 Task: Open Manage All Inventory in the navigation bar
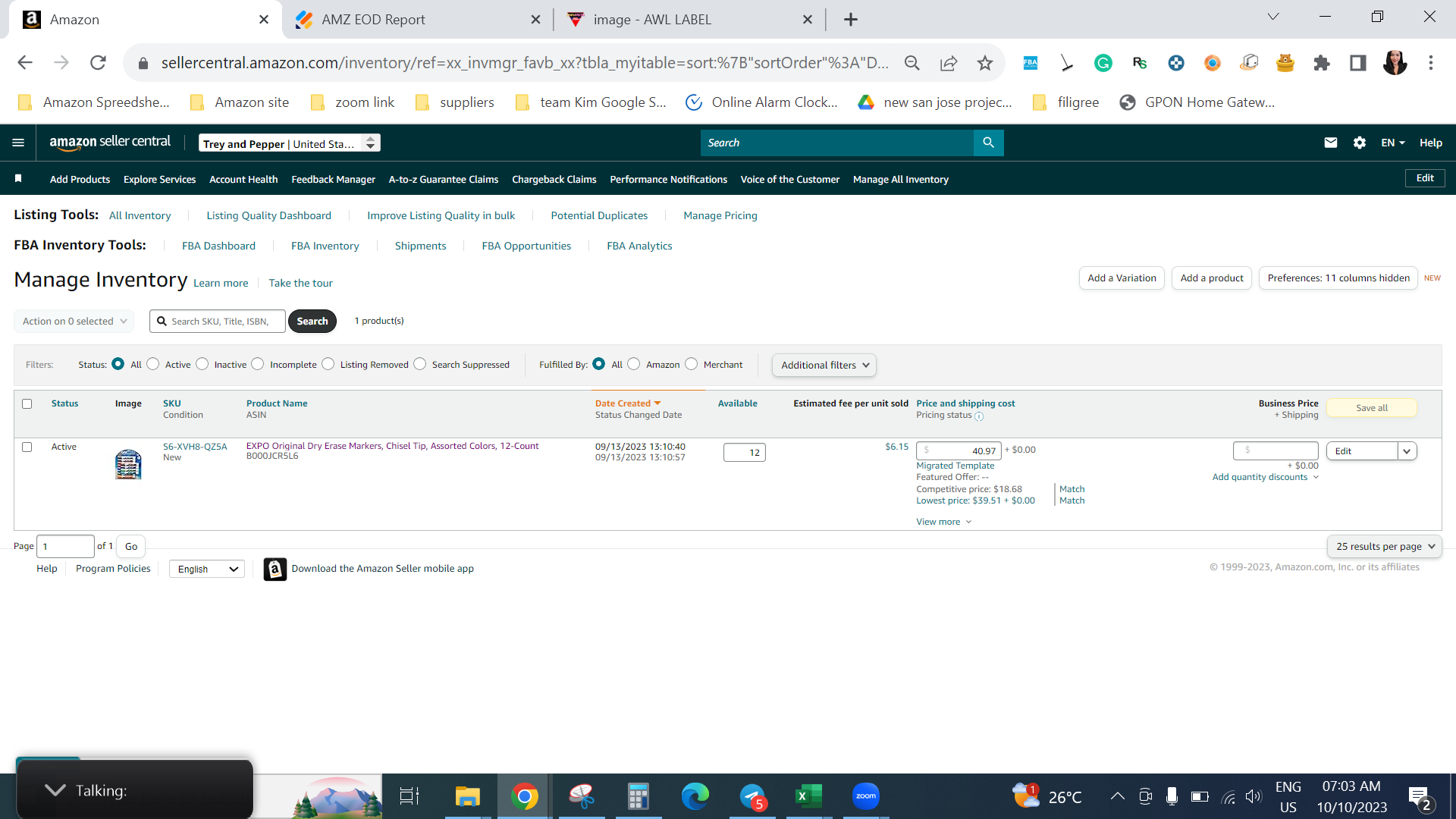[x=901, y=180]
